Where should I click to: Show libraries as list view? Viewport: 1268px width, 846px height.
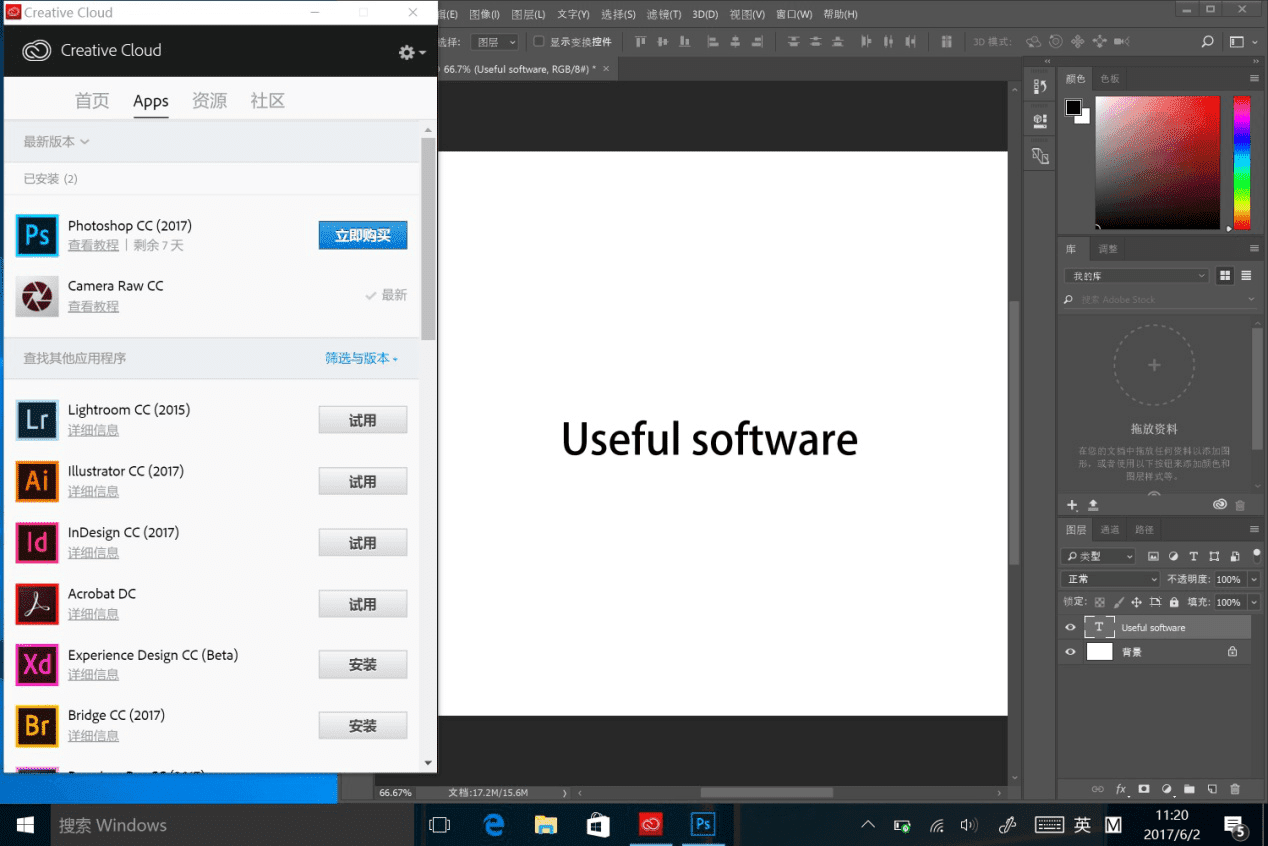point(1246,276)
